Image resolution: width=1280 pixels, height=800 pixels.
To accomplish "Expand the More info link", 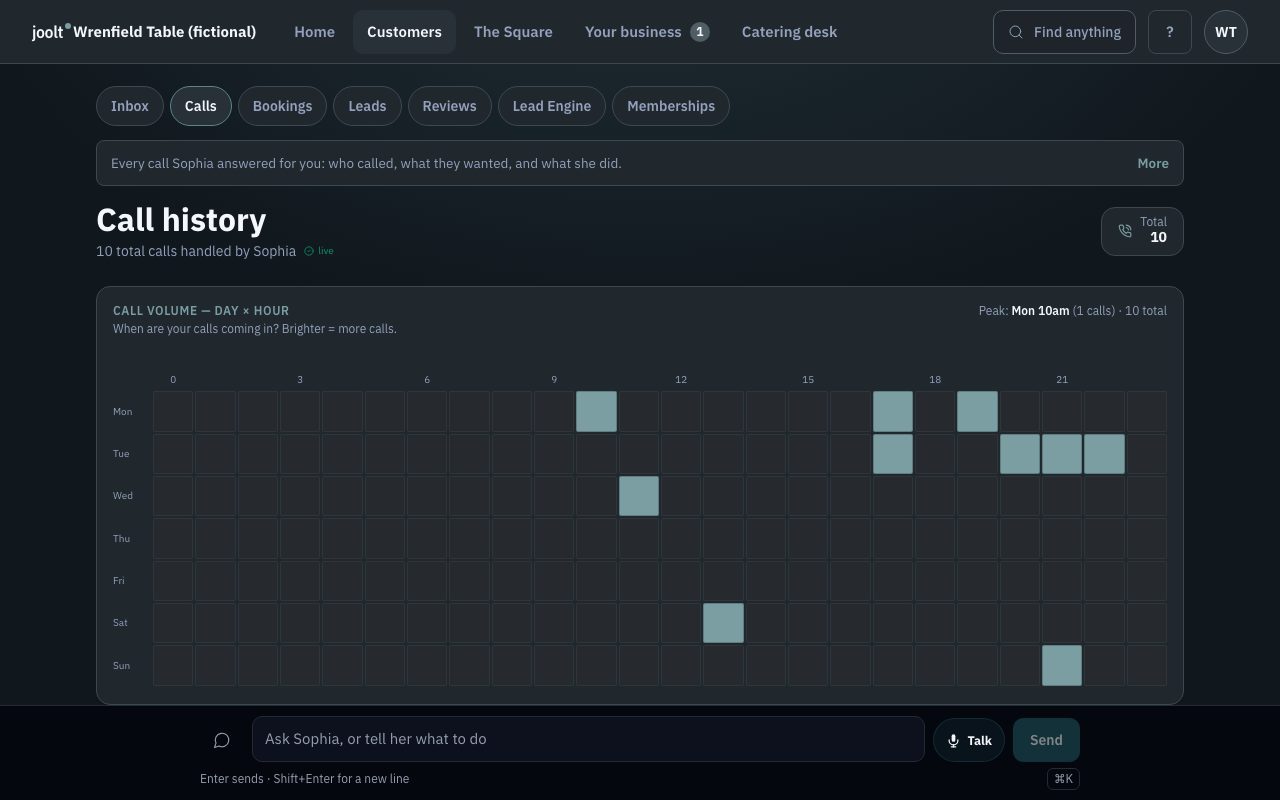I will pyautogui.click(x=1153, y=163).
